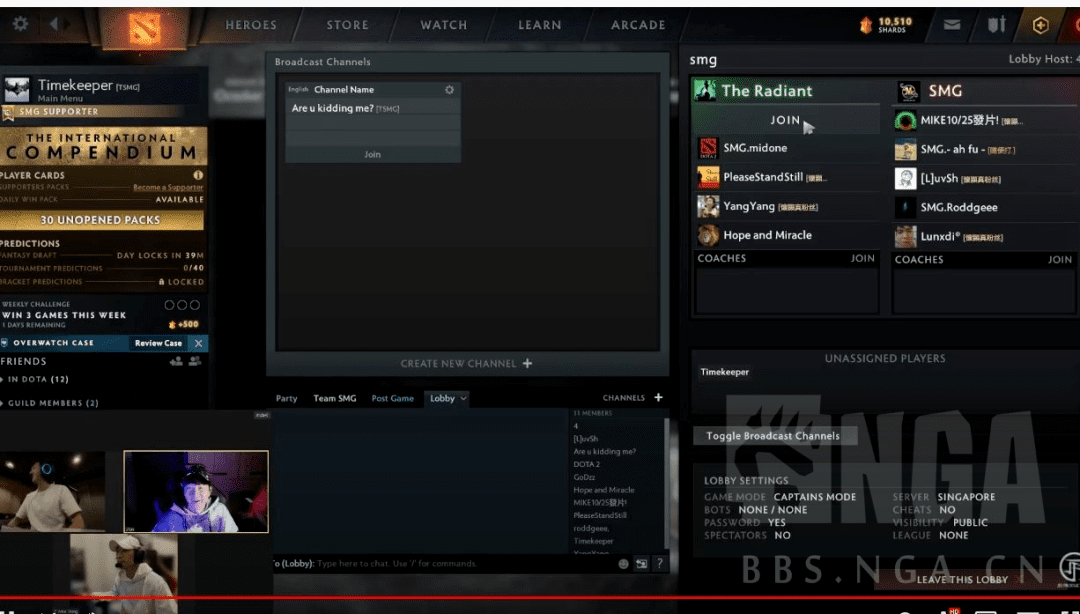This screenshot has width=1080, height=614.
Task: Open the mail envelope icon
Action: click(952, 25)
